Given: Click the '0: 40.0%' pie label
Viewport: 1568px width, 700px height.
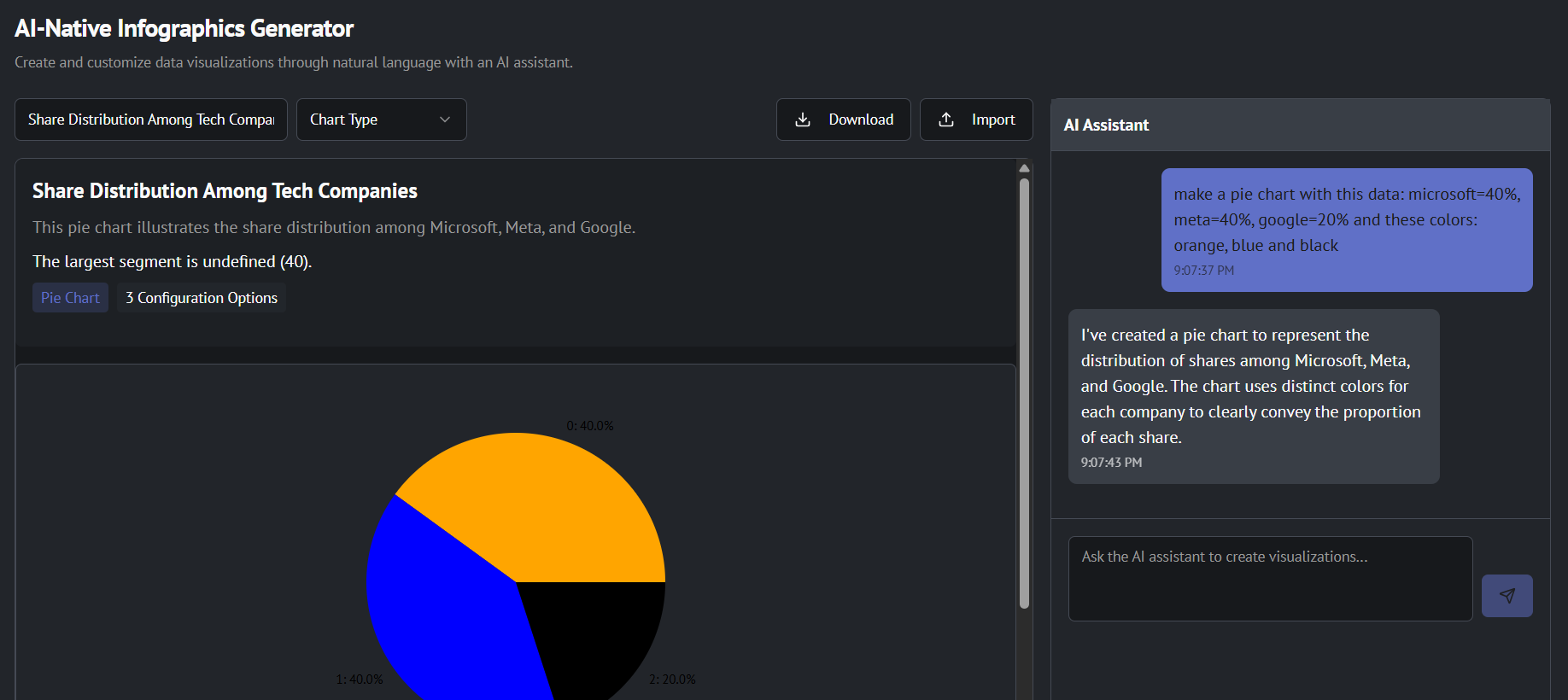Looking at the screenshot, I should click(x=590, y=426).
